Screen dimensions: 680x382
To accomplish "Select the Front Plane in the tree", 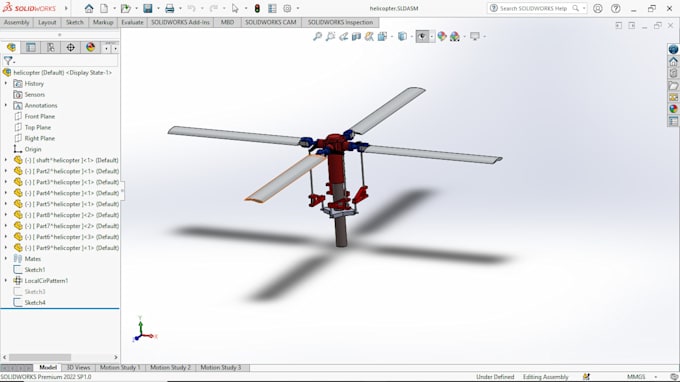I will point(39,116).
